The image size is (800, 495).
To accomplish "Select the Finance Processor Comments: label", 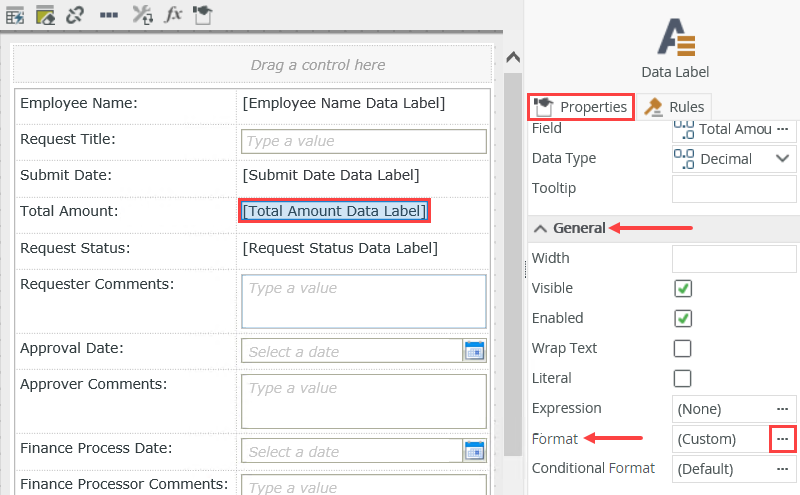I will [x=124, y=483].
